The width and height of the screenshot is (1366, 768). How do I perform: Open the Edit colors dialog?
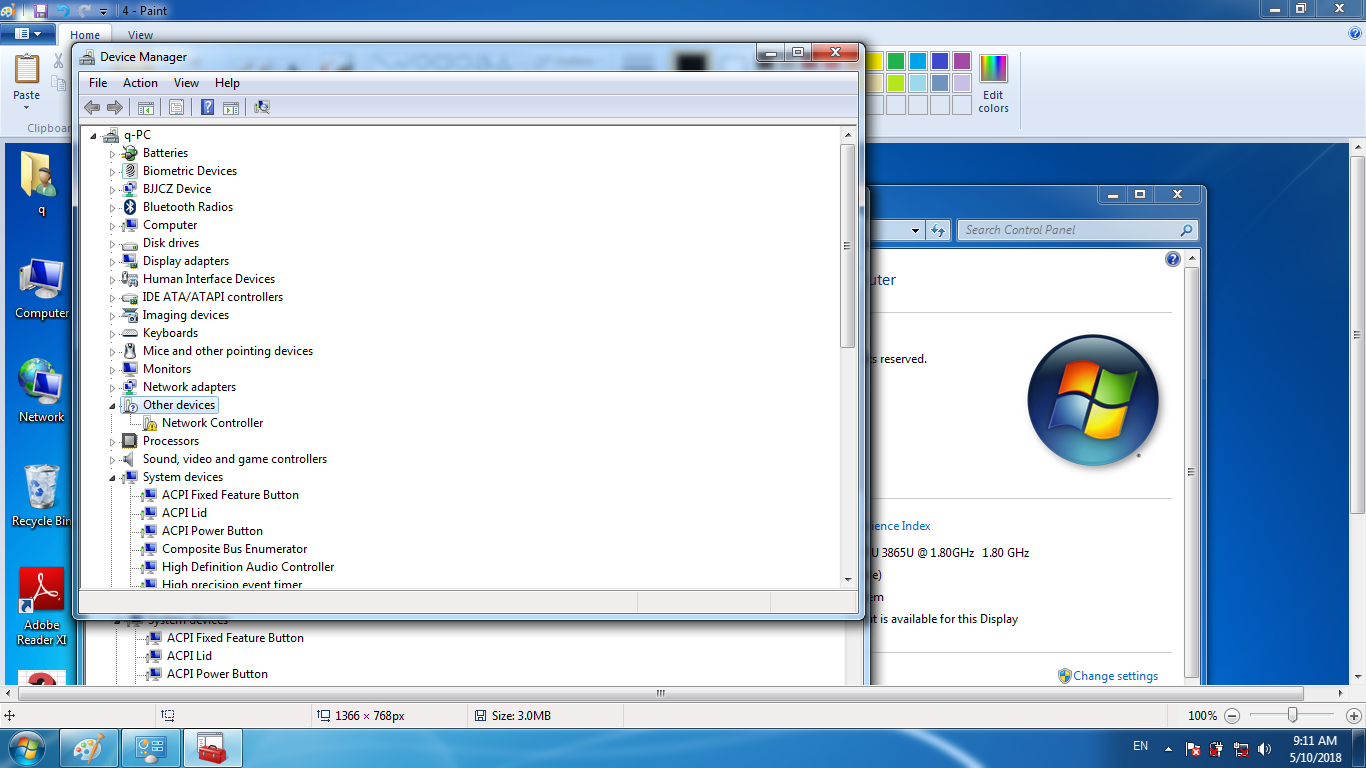pos(993,83)
